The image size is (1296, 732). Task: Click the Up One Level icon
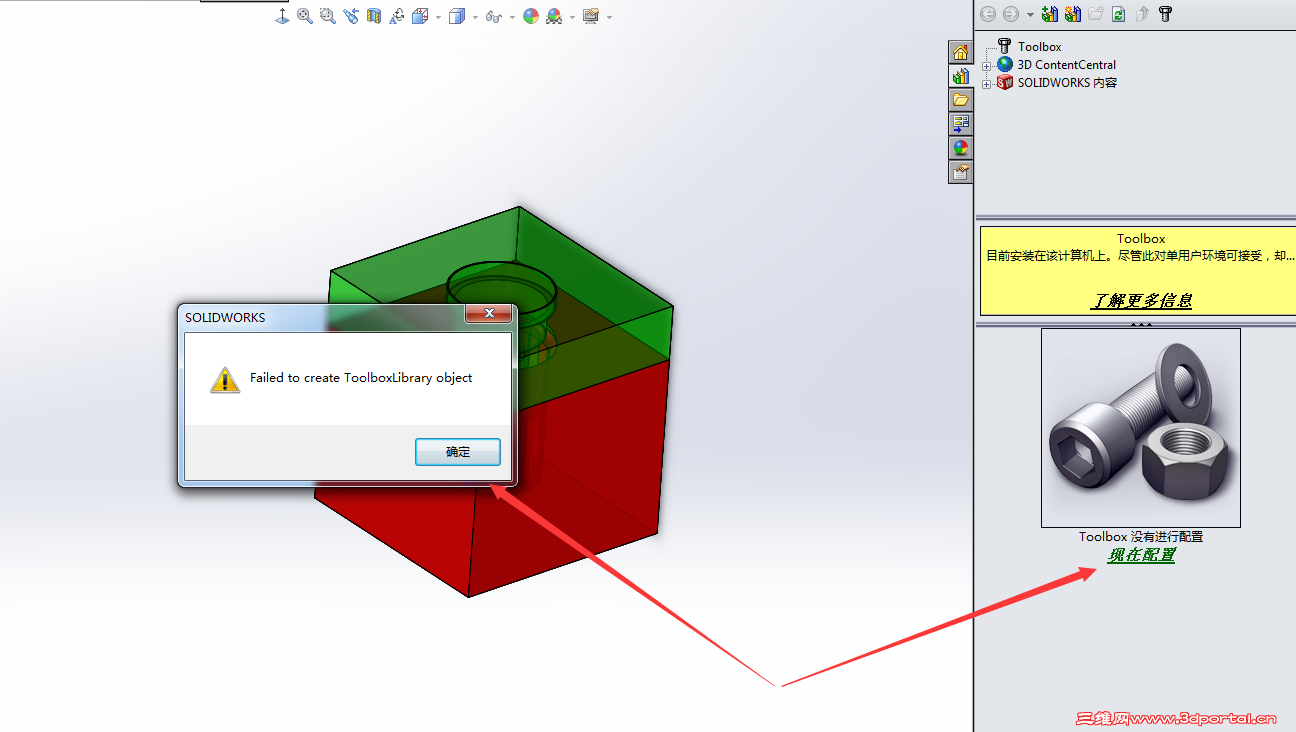[1142, 14]
